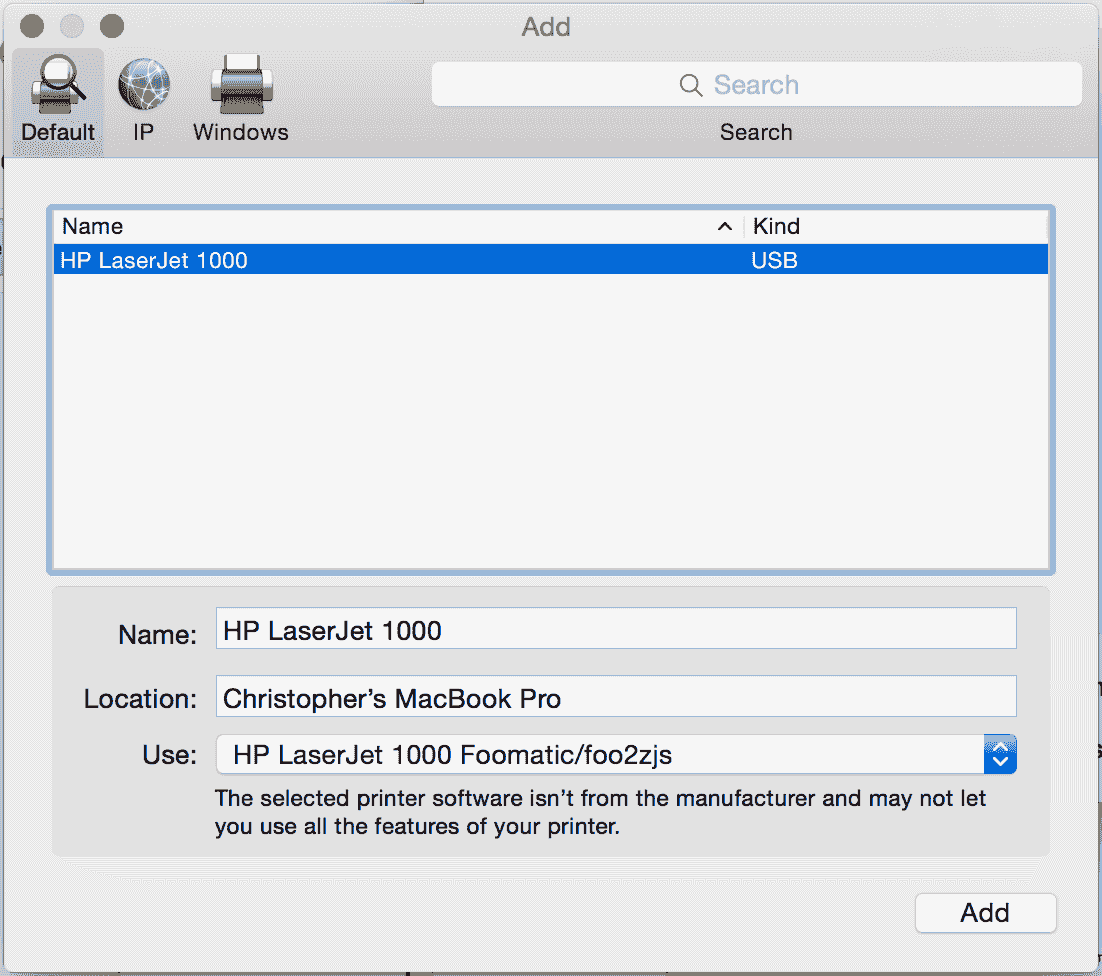Click the Name column header
This screenshot has height=976, width=1102.
(92, 226)
